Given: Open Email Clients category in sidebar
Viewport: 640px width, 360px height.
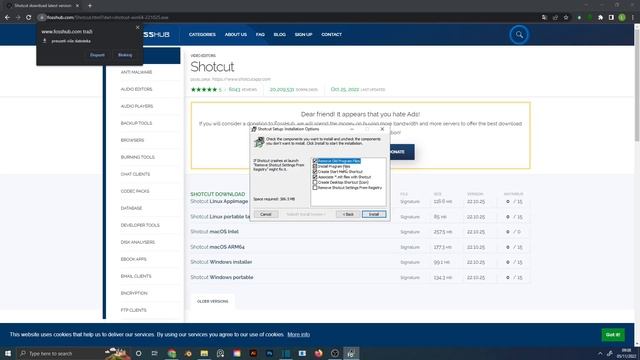Looking at the screenshot, I should [136, 276].
